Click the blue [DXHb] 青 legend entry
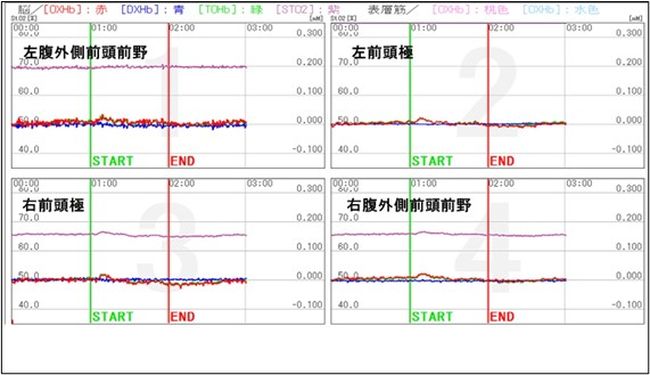650x375 pixels. pos(152,10)
